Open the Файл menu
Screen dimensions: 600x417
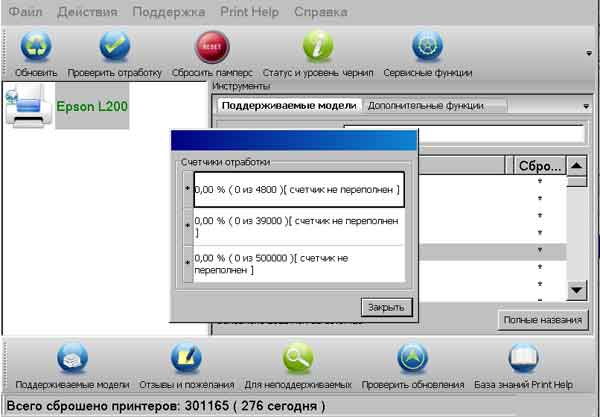click(26, 12)
